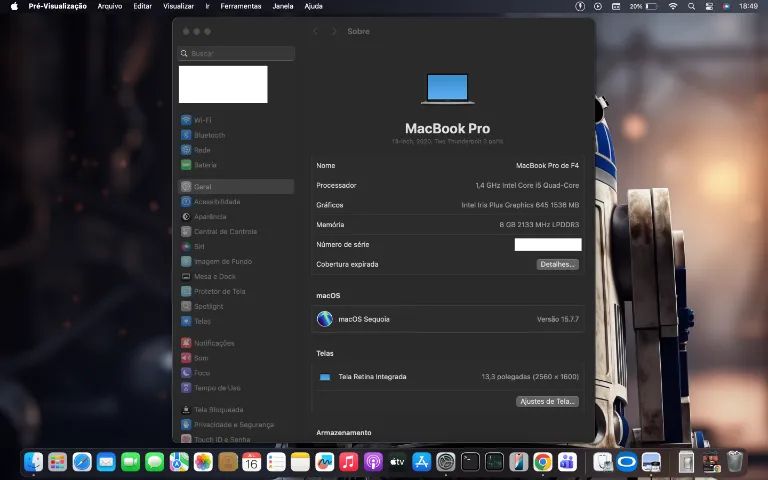Open Microsoft Teams from the Dock
Viewport: 768px width, 480px height.
click(x=567, y=462)
